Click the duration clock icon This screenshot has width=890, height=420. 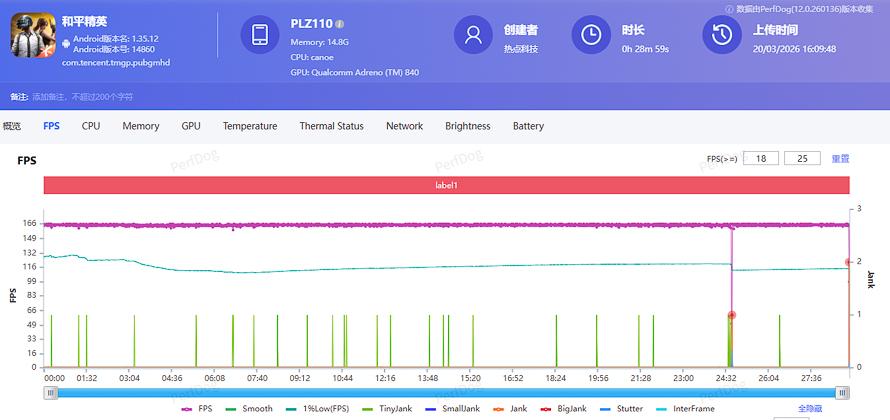tap(591, 35)
